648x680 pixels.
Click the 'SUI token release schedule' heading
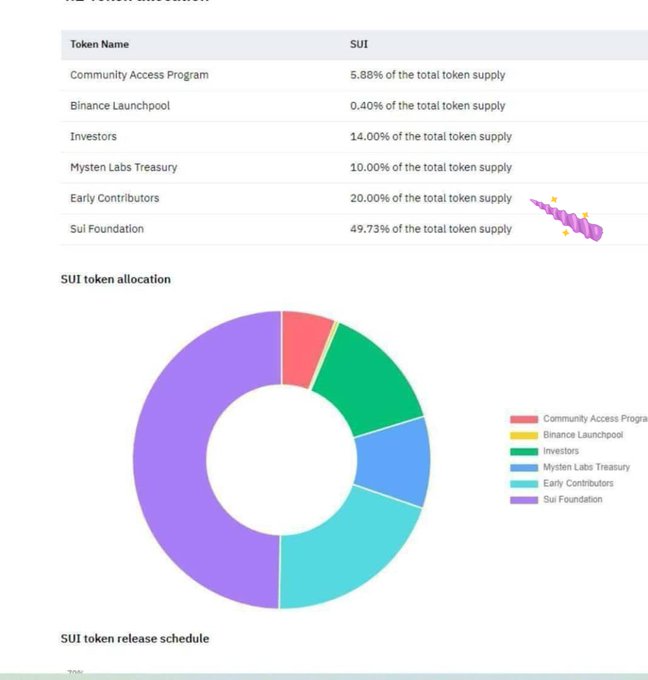pos(135,639)
